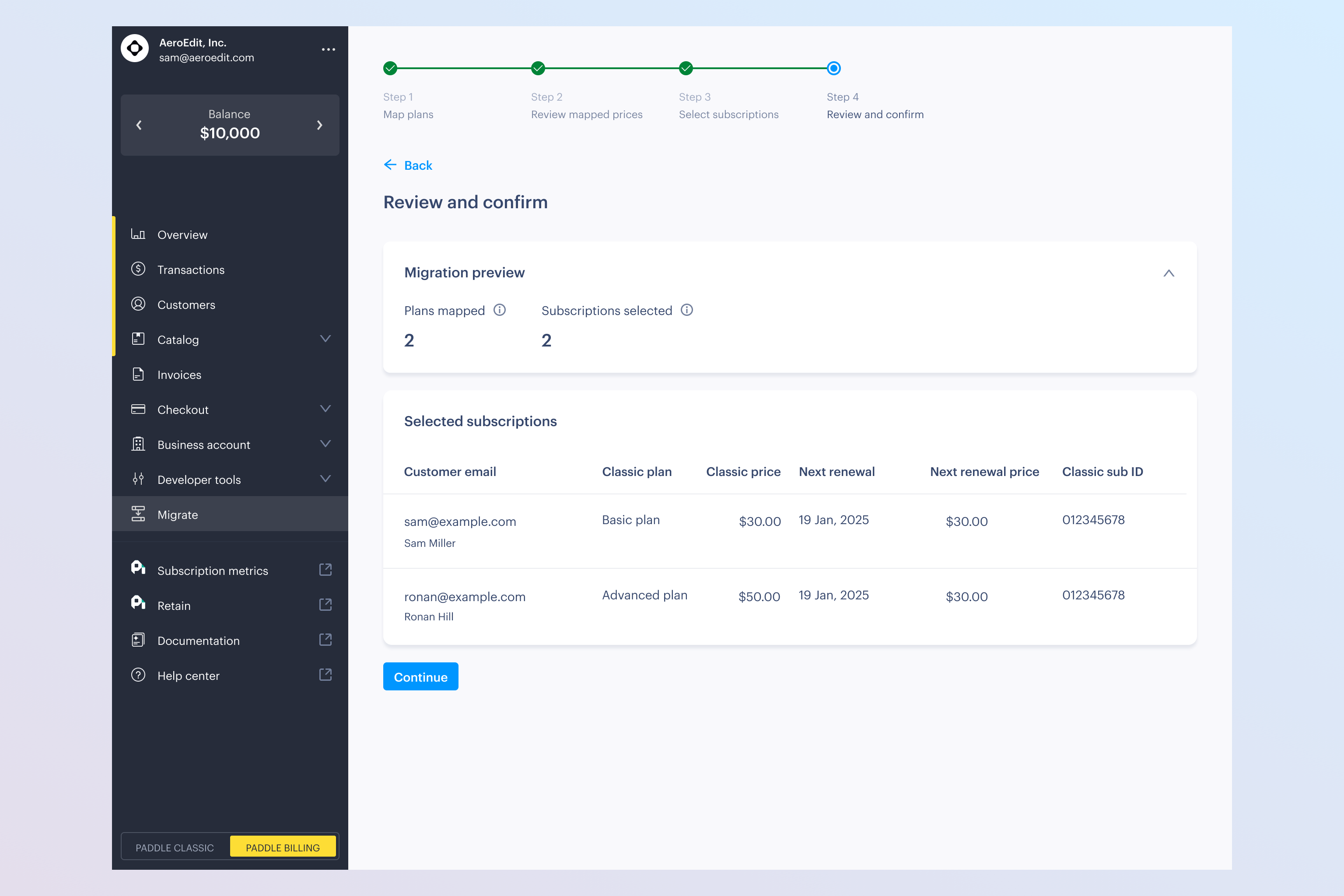Image resolution: width=1344 pixels, height=896 pixels.
Task: Expand the Catalog menu chevron
Action: tap(325, 339)
